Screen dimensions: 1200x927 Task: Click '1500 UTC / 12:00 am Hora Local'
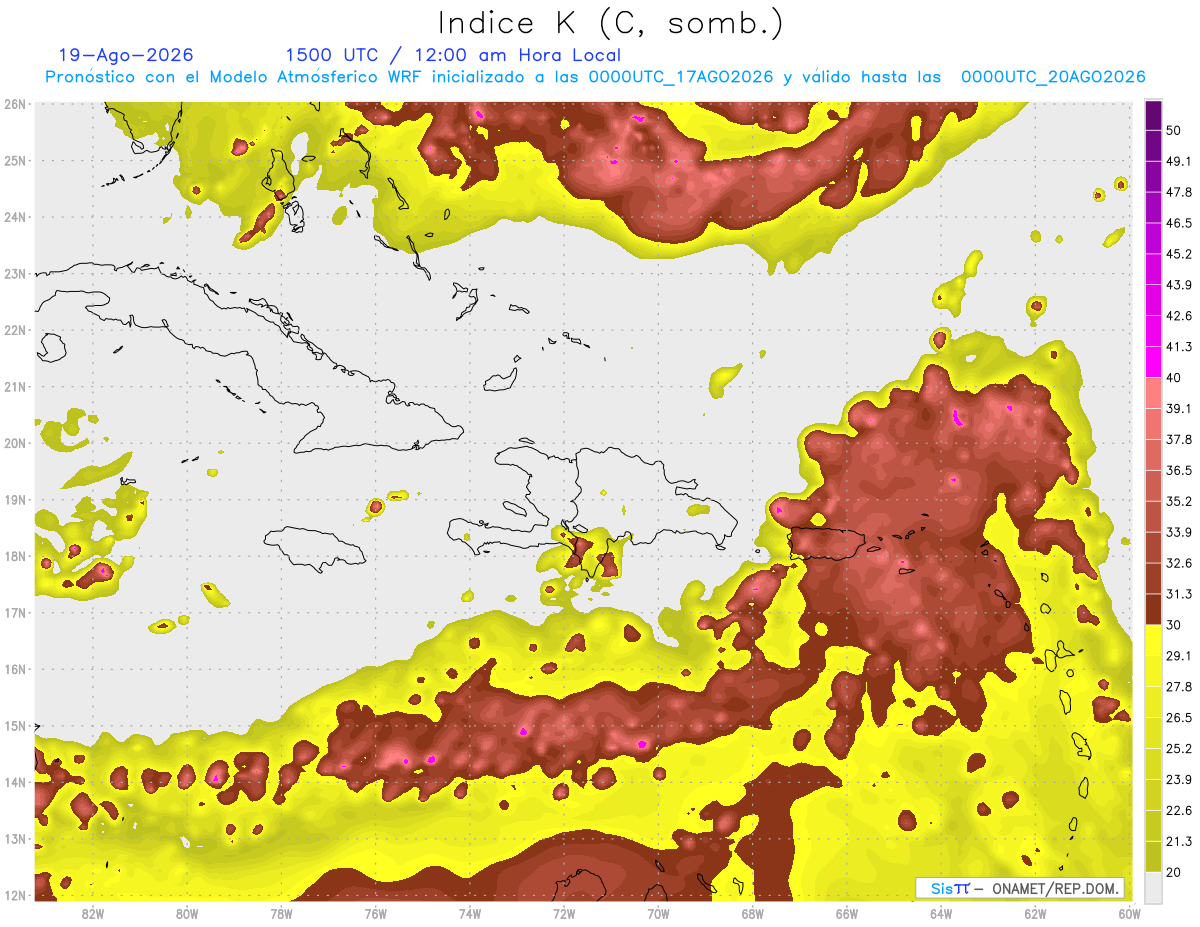453,55
